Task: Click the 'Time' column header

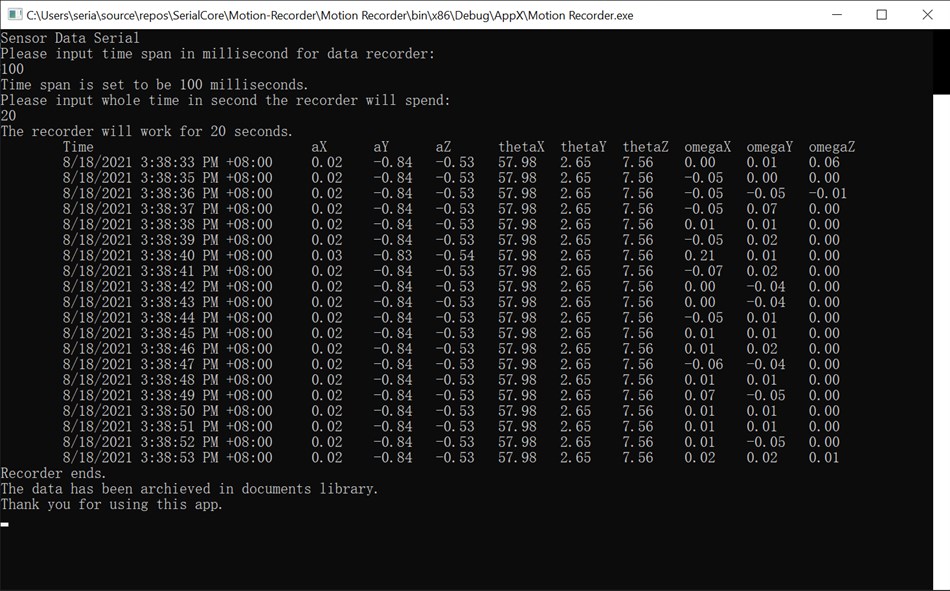Action: pyautogui.click(x=78, y=147)
